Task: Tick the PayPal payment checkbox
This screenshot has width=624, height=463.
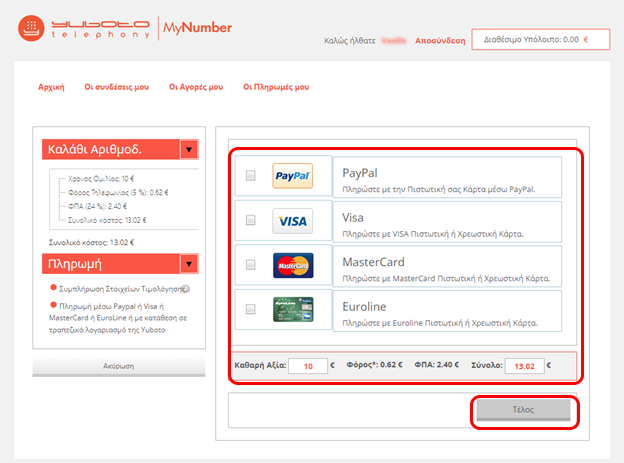Action: (x=251, y=175)
